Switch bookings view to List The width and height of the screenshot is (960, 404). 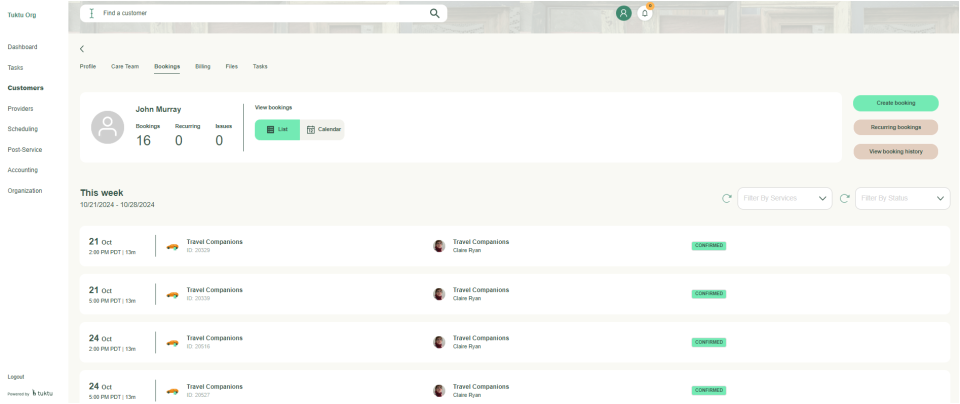(x=277, y=130)
